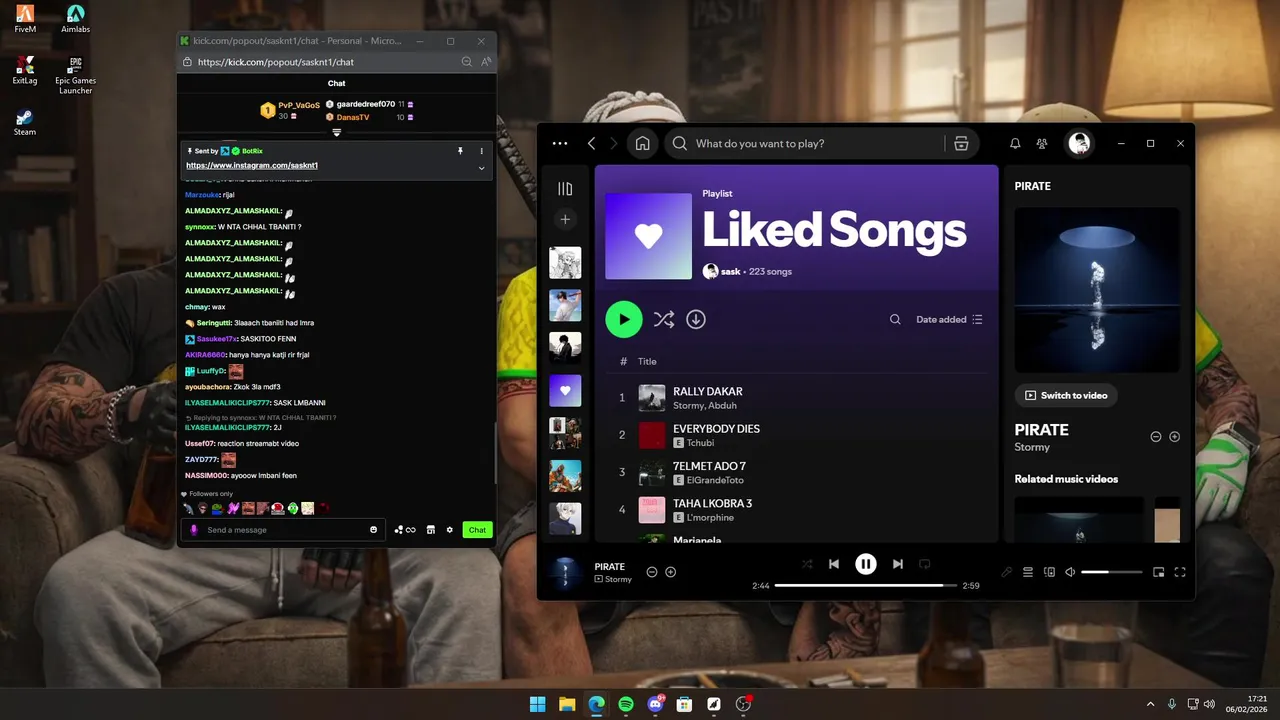
Task: Open the Stormy artist link under PIRATE in the right panel
Action: pyautogui.click(x=1032, y=447)
